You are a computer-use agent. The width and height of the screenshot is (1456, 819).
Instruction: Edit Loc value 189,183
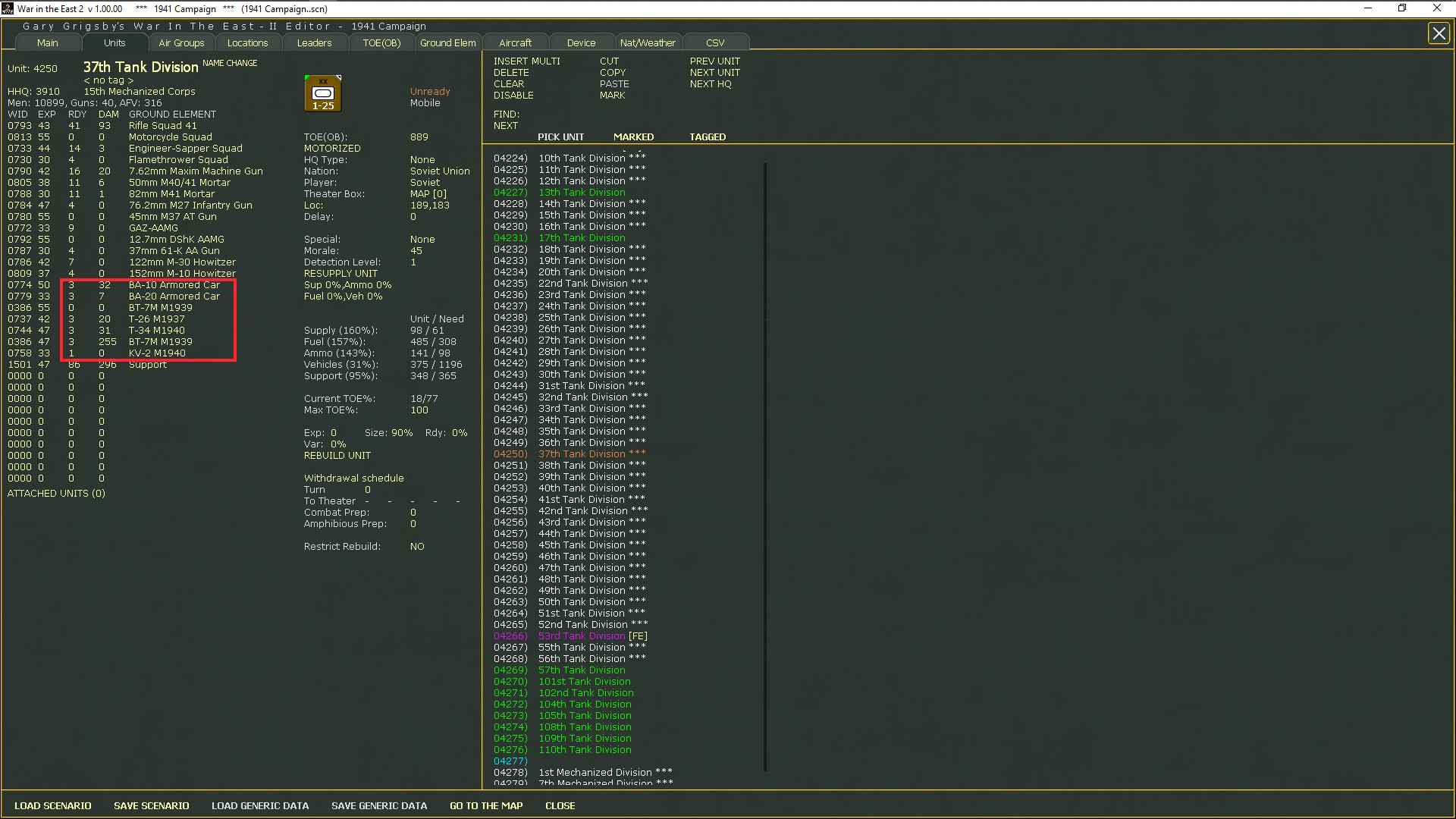[430, 206]
